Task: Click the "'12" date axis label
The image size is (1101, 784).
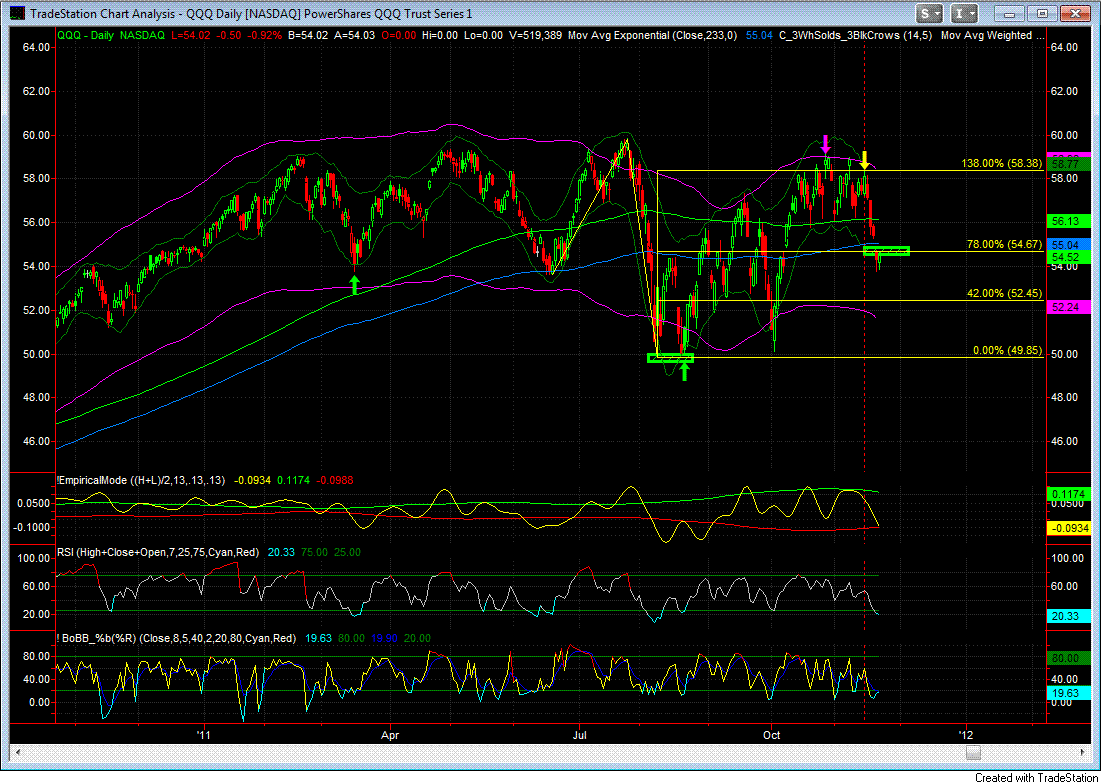Action: click(966, 734)
